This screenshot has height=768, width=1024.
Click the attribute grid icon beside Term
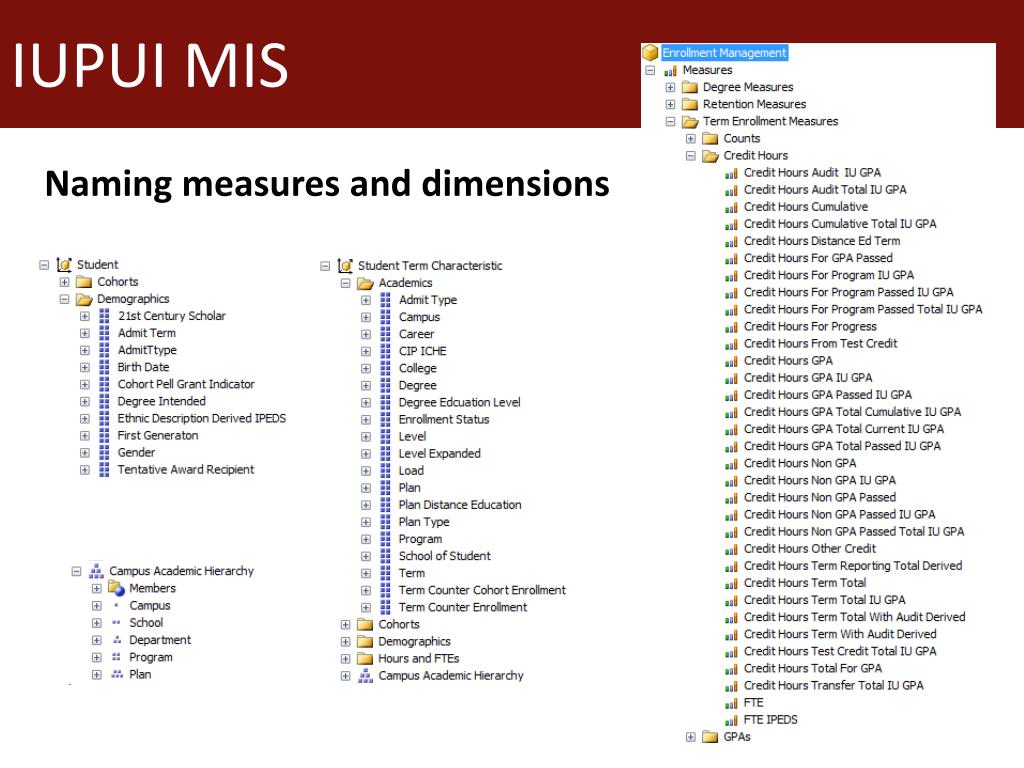(385, 573)
